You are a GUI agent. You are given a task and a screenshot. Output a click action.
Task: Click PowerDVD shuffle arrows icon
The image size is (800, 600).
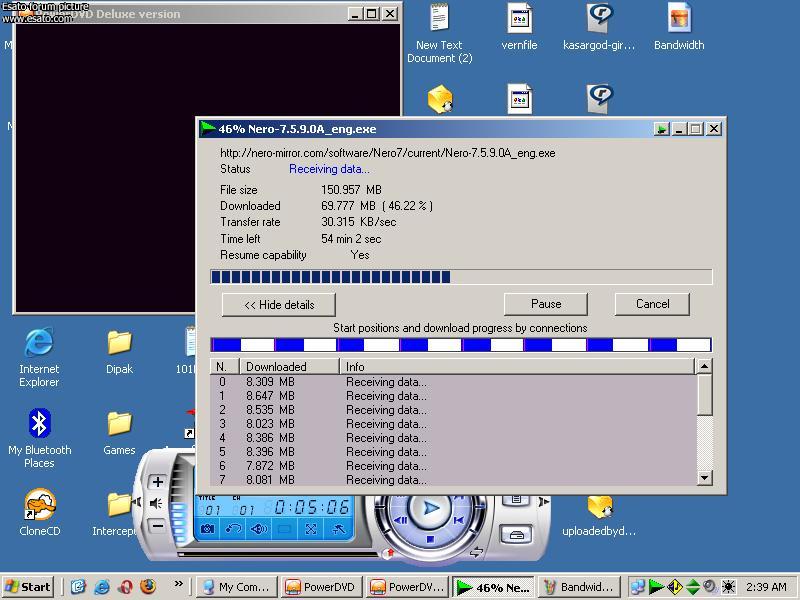(477, 552)
